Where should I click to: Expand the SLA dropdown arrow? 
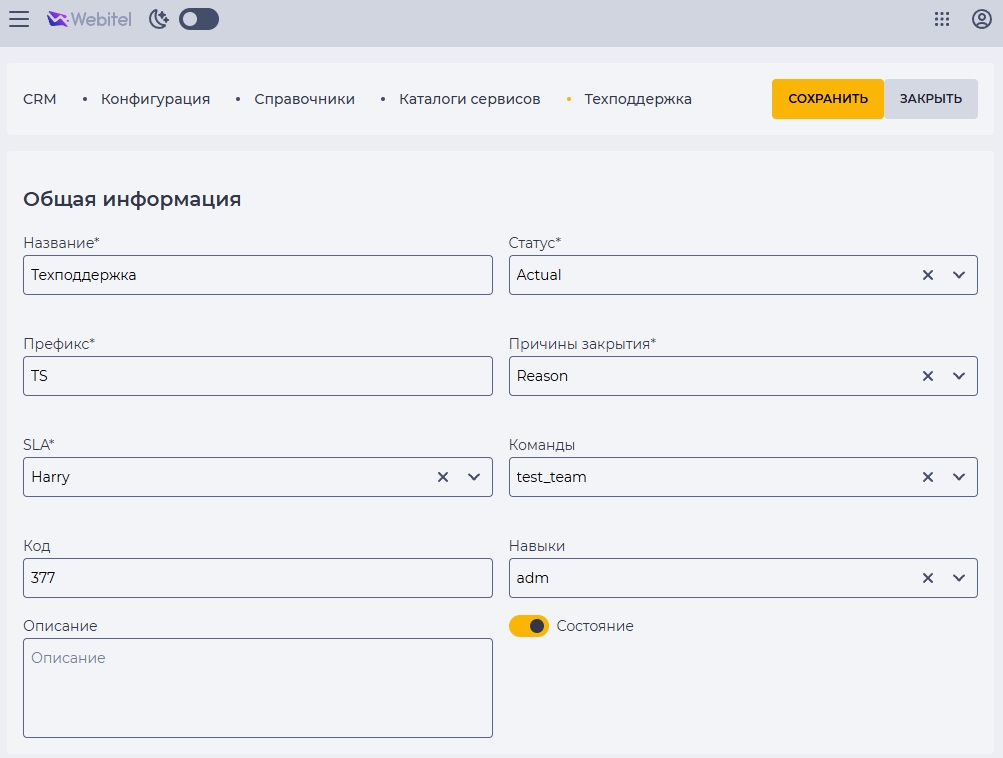[x=474, y=477]
